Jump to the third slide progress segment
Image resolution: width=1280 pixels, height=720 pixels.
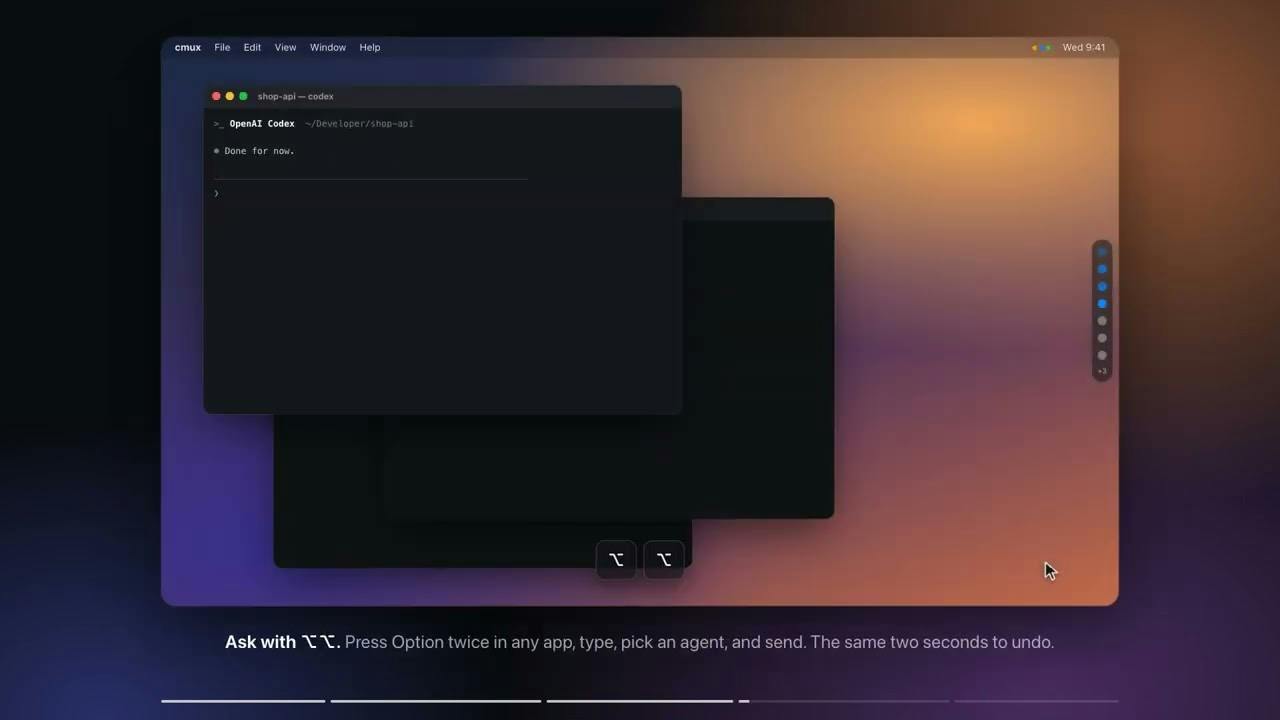(640, 701)
